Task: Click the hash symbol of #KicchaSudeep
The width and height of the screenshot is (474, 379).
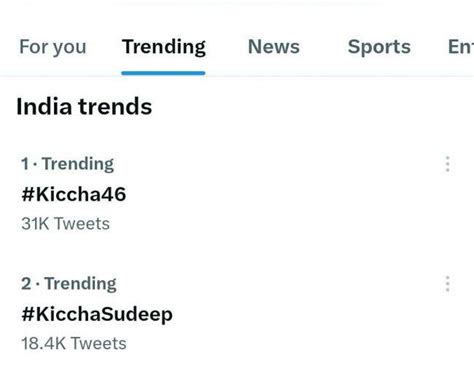Action: pyautogui.click(x=28, y=314)
